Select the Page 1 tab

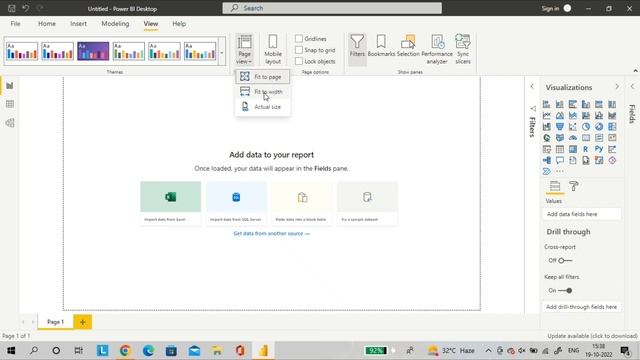tap(55, 322)
